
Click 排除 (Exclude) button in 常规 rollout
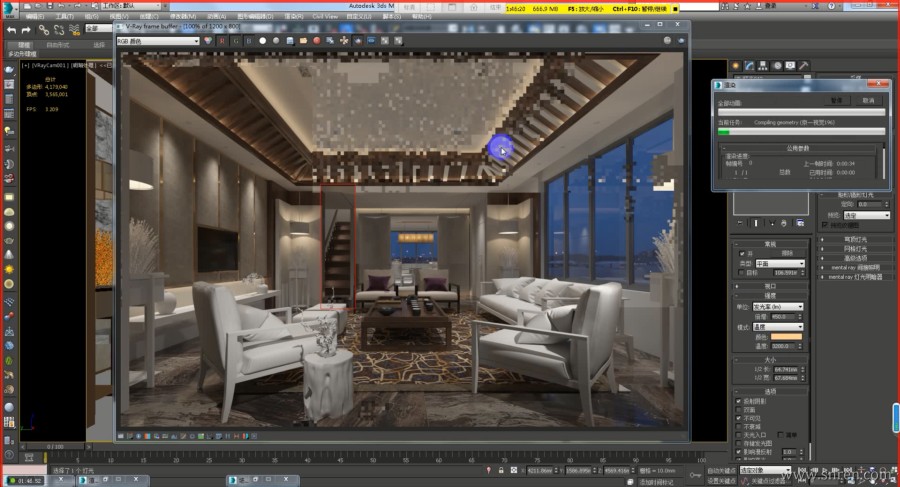788,253
